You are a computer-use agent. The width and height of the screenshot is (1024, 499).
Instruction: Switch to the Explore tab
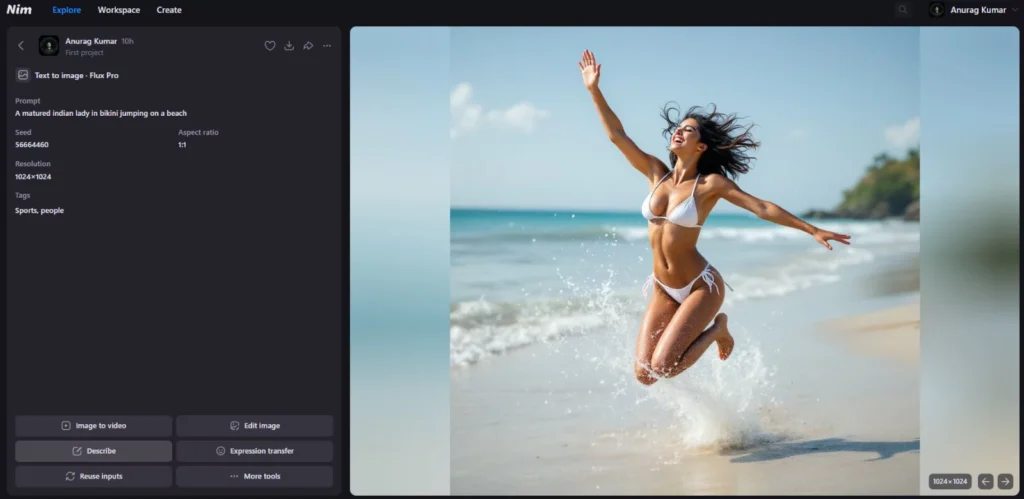[x=67, y=10]
